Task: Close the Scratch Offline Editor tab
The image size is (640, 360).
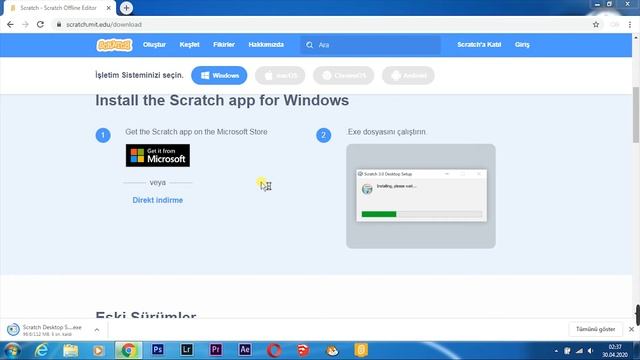Action: (x=109, y=8)
